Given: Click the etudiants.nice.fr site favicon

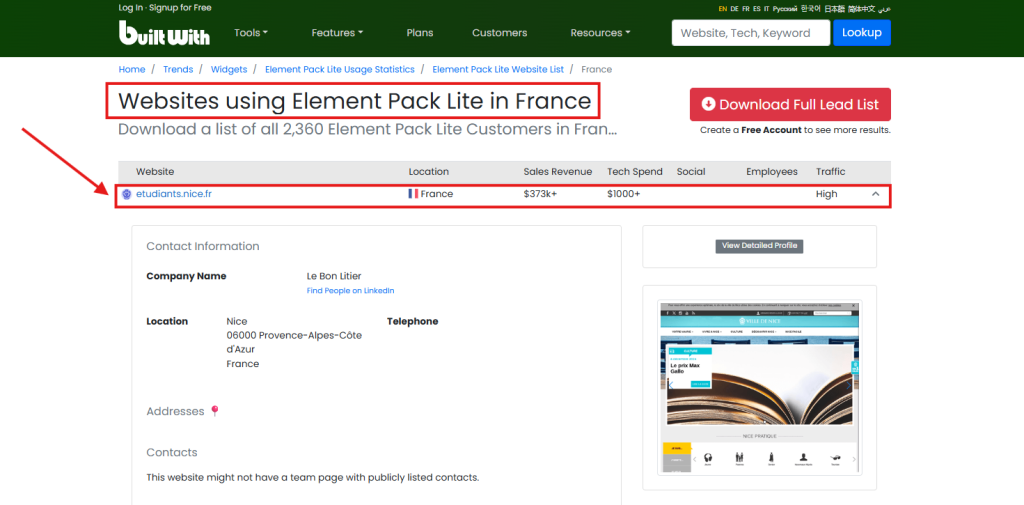Looking at the screenshot, I should coord(127,194).
